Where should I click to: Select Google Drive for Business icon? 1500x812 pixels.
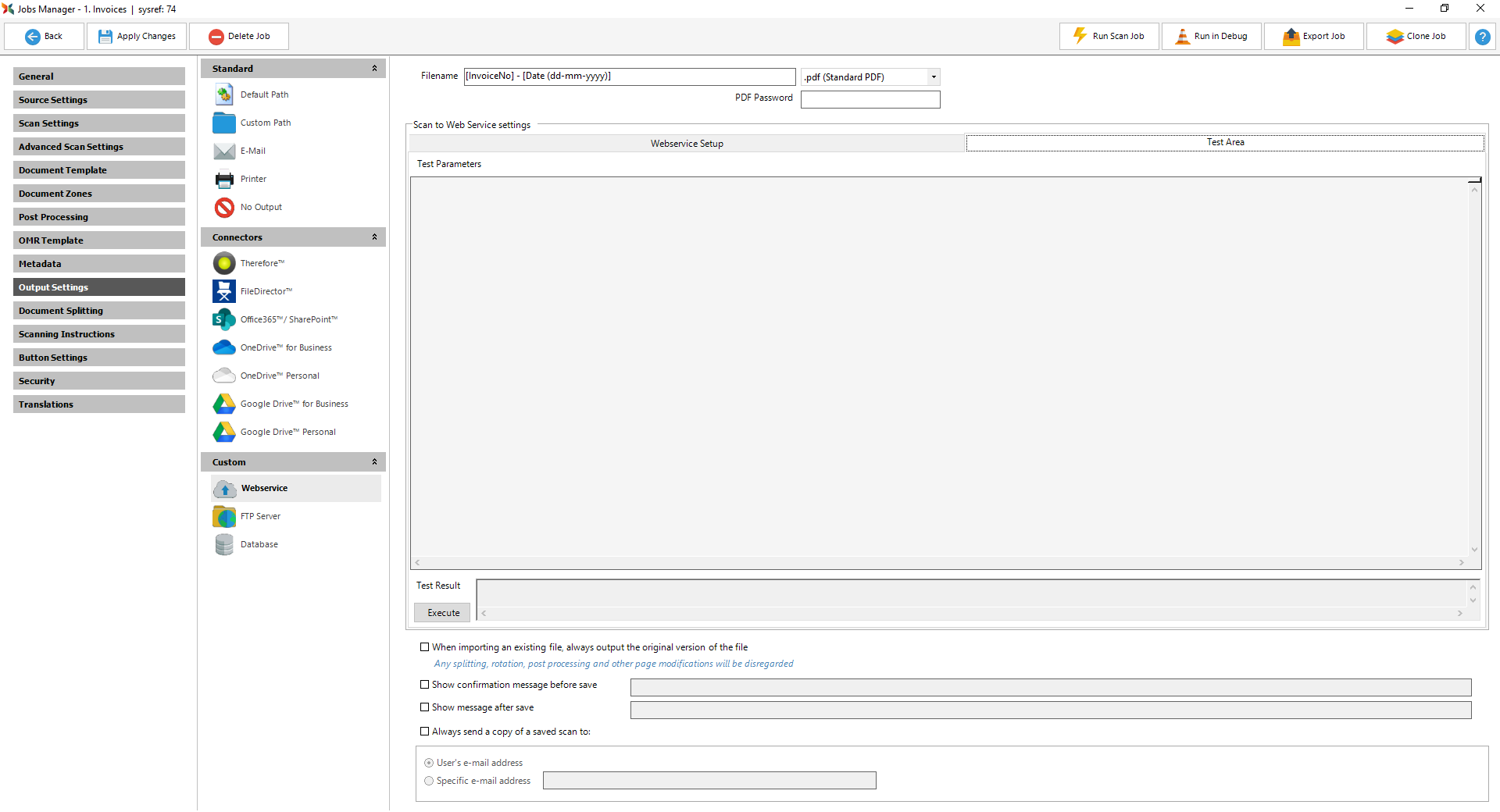(224, 404)
